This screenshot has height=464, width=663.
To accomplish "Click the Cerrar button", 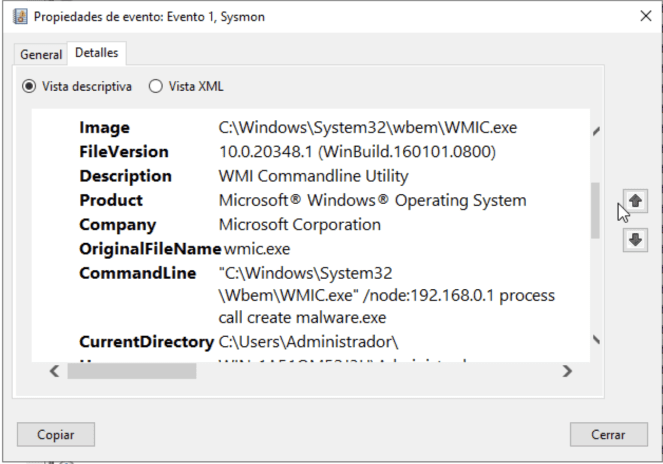I will (x=610, y=434).
